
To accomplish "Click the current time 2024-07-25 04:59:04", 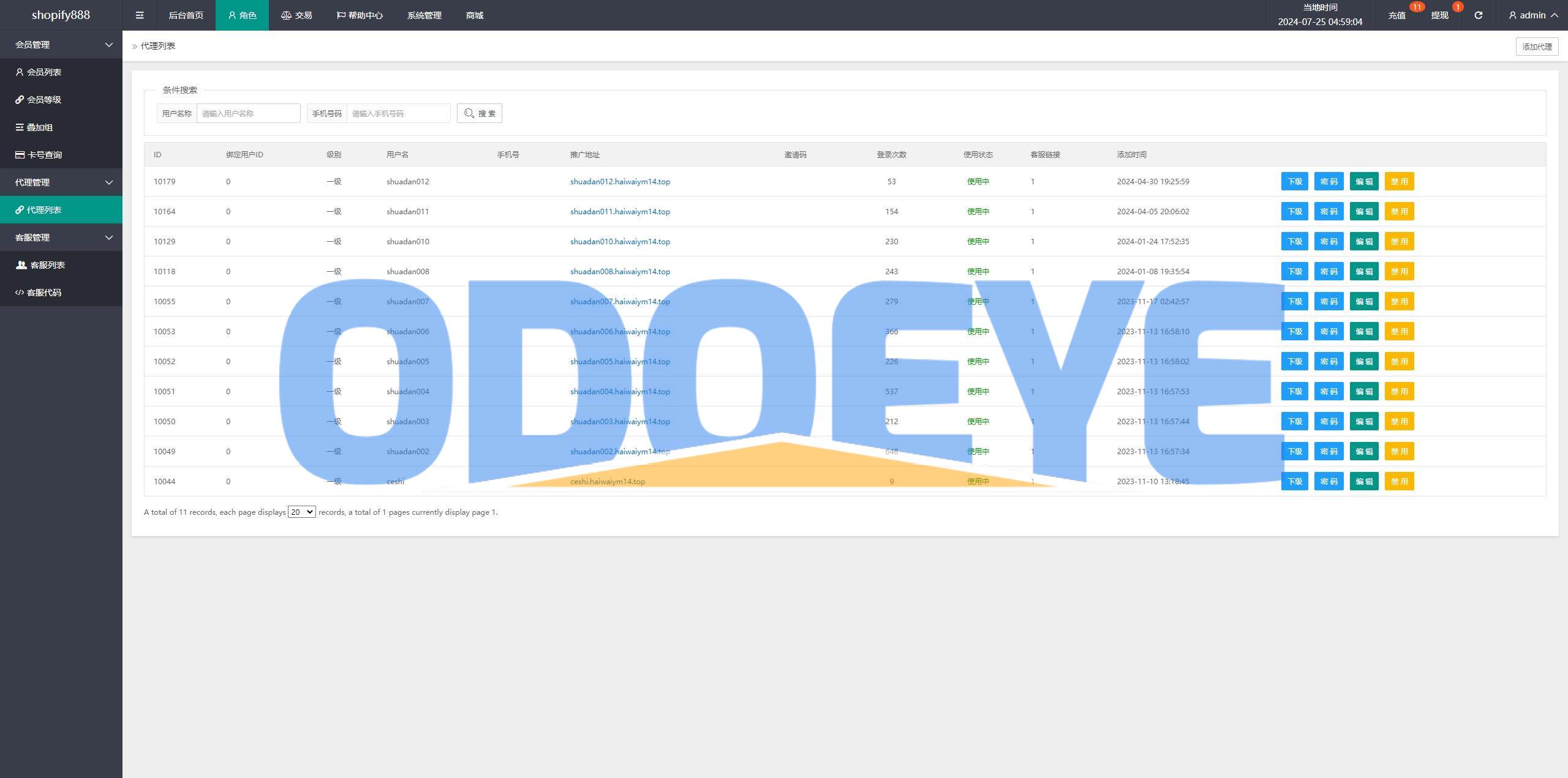I will [x=1320, y=21].
